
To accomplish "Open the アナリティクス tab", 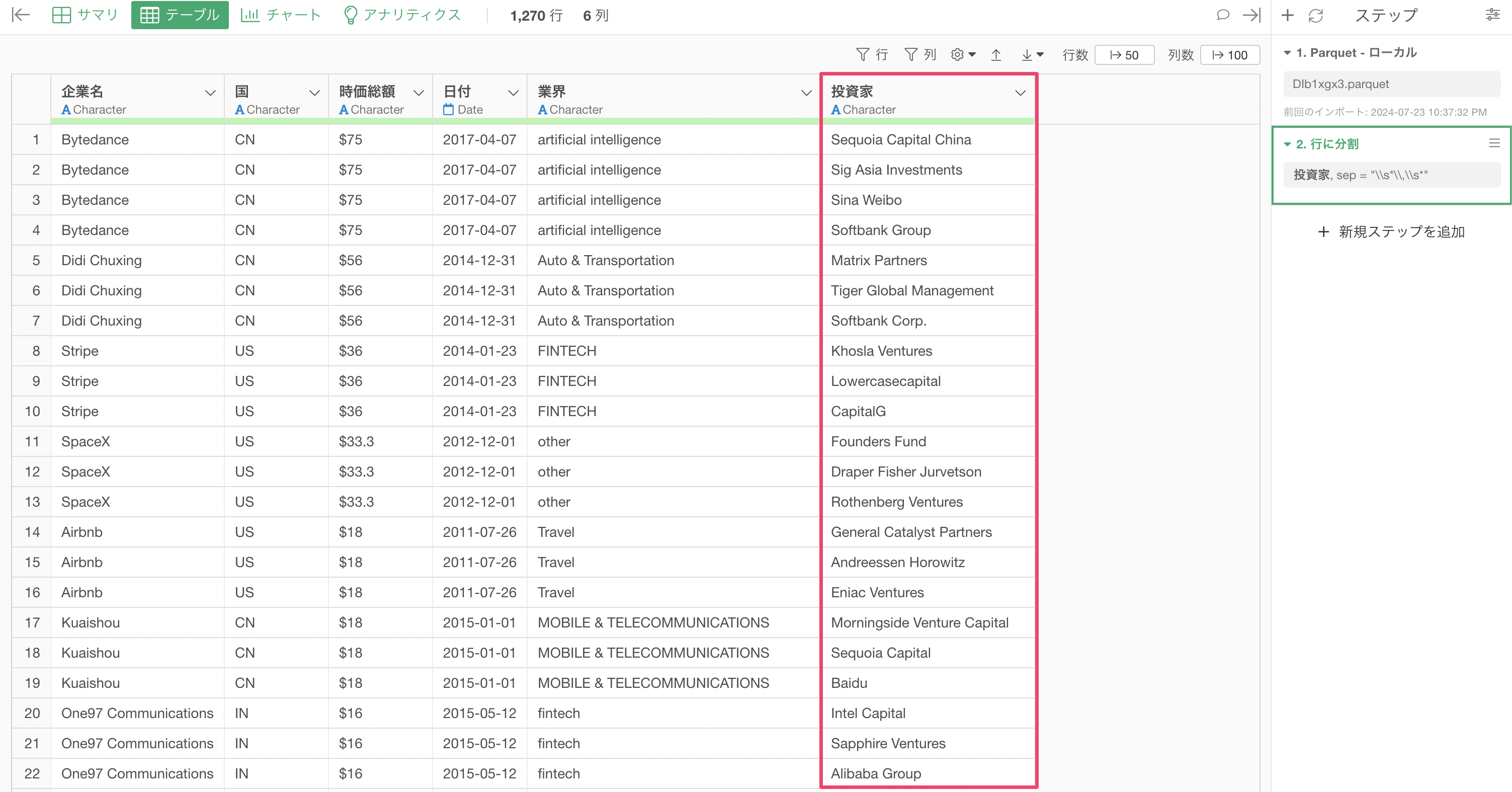I will (x=402, y=15).
